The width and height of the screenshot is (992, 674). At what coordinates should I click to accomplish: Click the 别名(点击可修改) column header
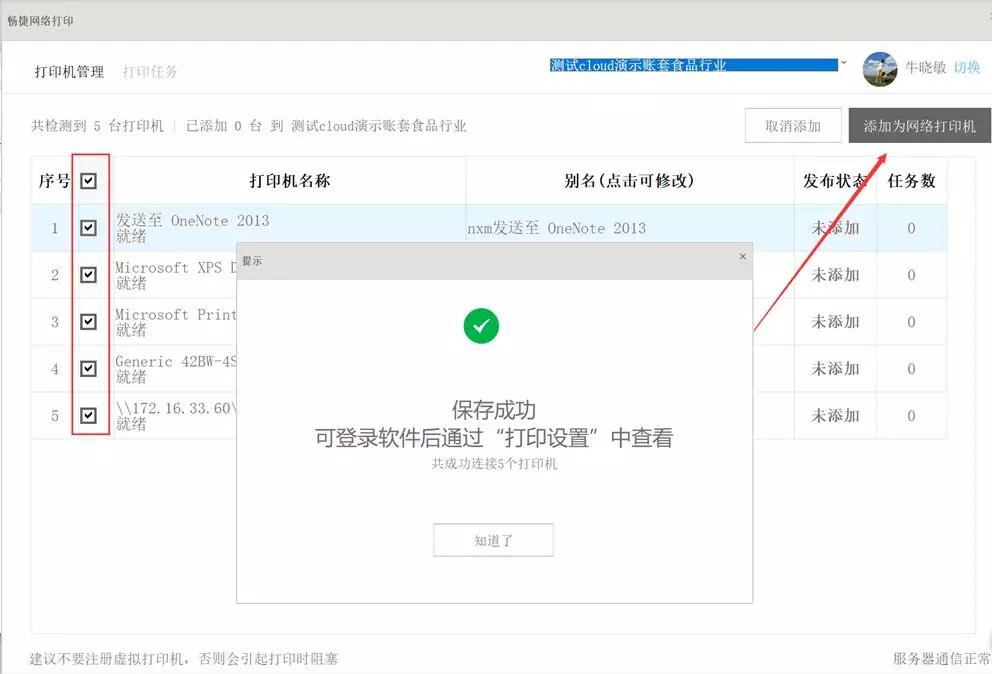629,181
